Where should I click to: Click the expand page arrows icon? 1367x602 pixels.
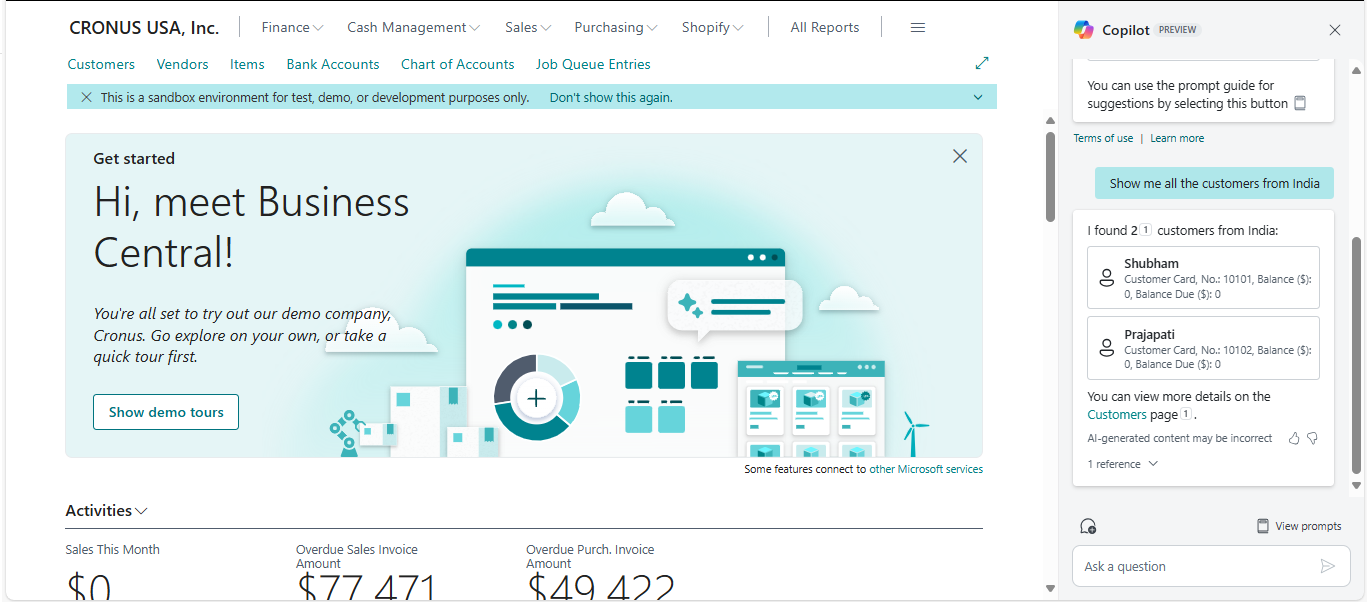point(982,63)
